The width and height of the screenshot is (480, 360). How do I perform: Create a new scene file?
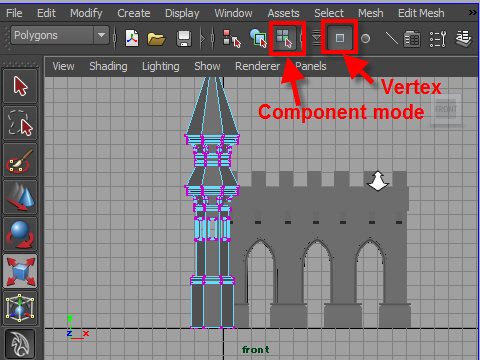(x=132, y=38)
